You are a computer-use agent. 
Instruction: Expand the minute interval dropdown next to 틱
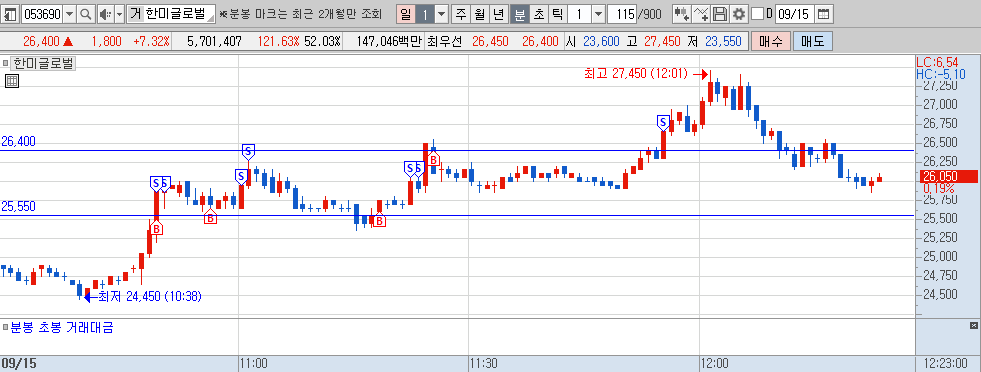(x=598, y=14)
